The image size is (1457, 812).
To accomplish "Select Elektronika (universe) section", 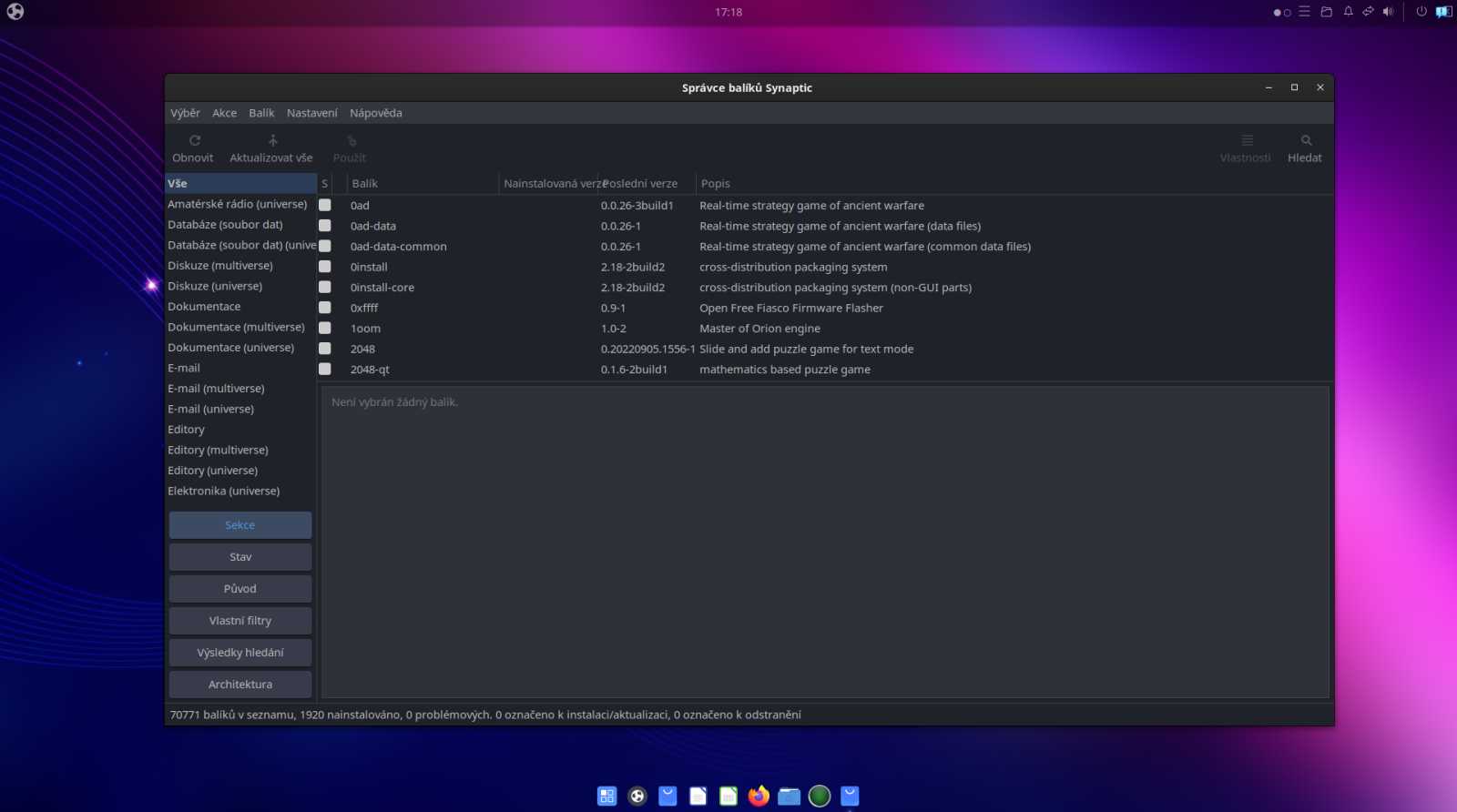I will [240, 491].
